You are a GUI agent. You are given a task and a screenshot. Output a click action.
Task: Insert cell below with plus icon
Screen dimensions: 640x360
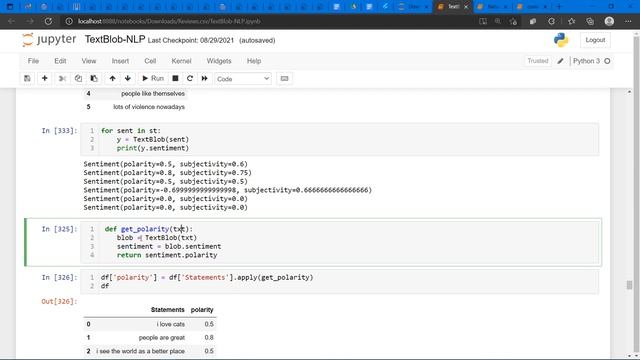[x=44, y=78]
